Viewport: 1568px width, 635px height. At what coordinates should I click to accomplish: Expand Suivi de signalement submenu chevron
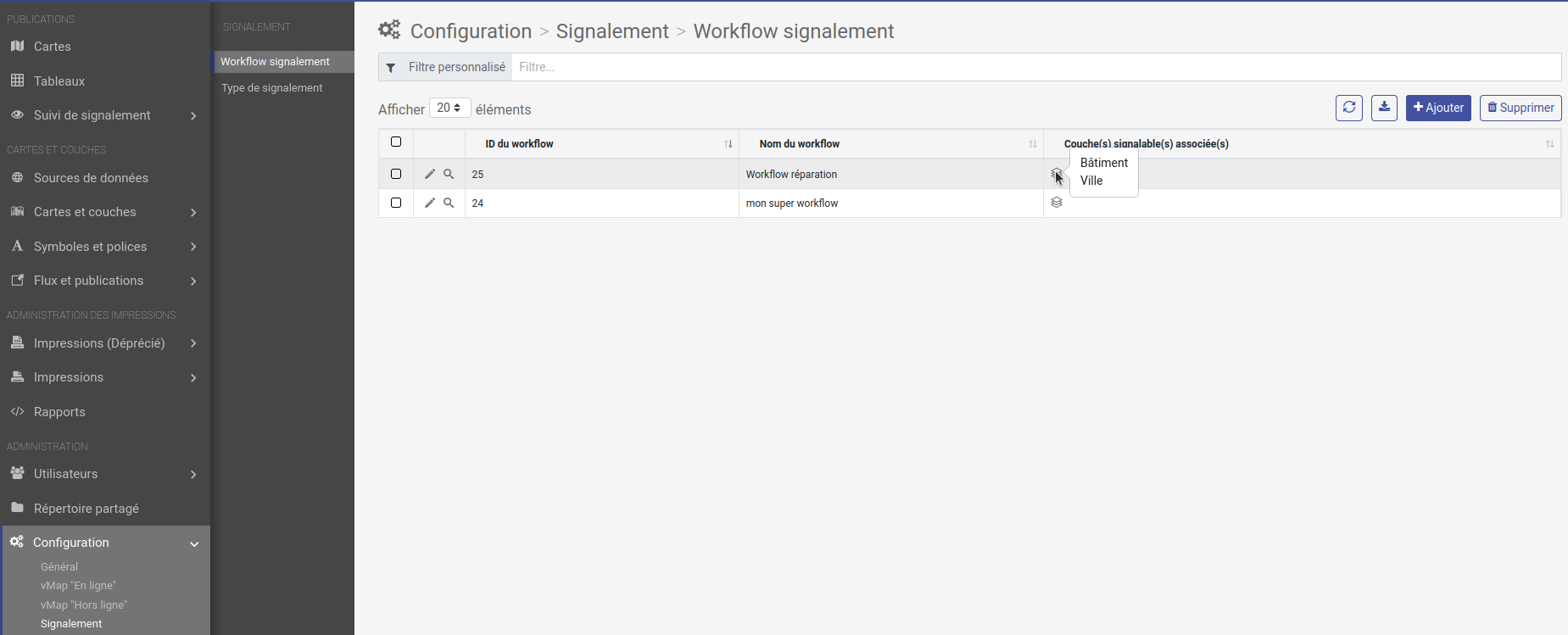[x=193, y=116]
